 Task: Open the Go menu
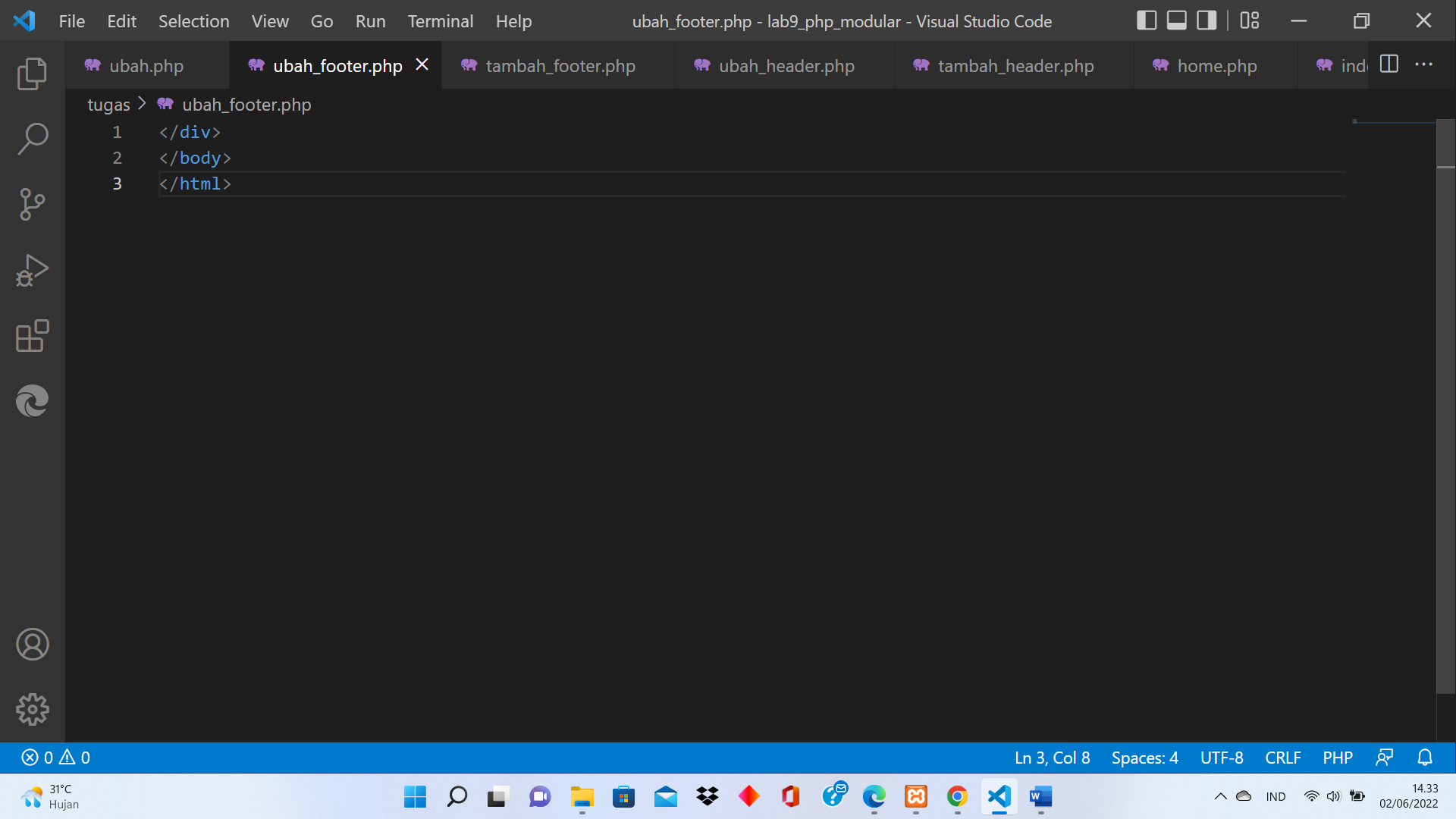(x=322, y=21)
